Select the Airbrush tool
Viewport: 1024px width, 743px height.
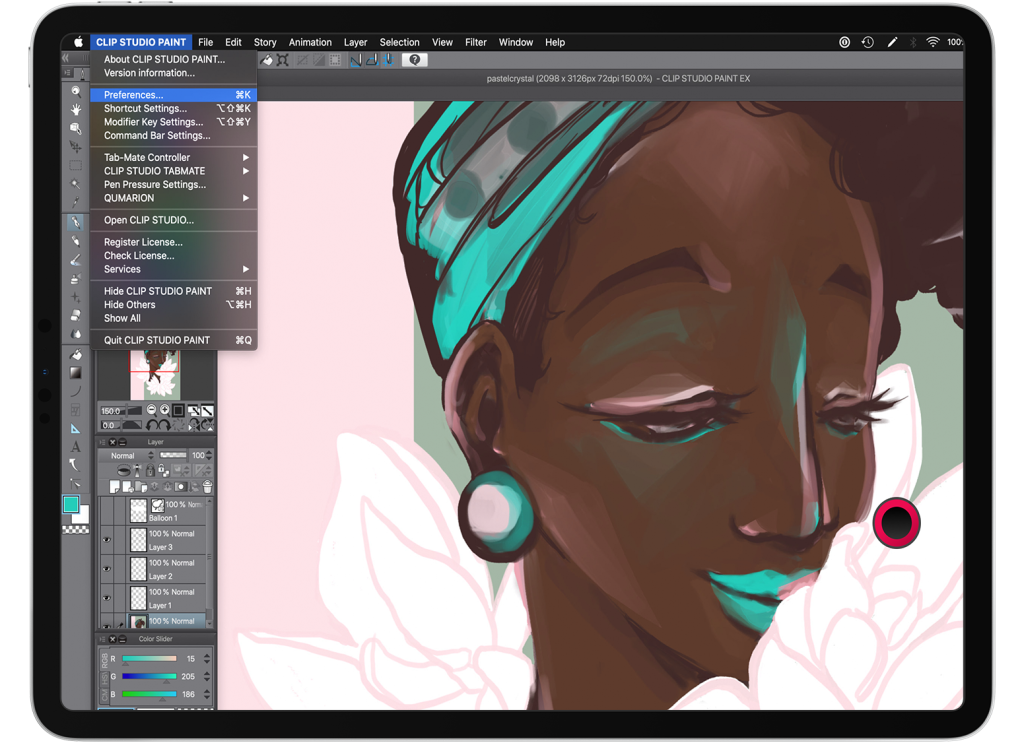76,279
